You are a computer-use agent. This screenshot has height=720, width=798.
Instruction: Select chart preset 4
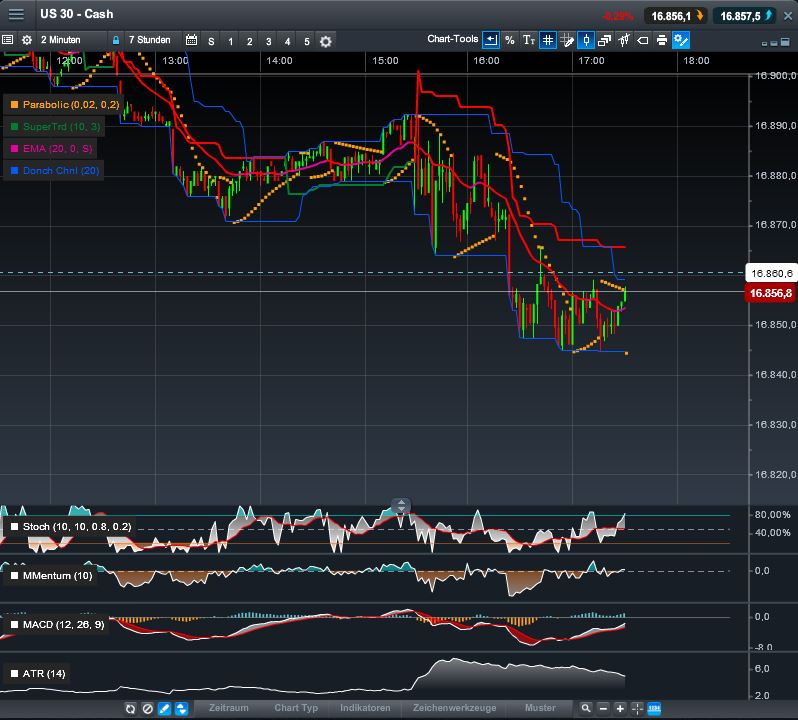click(288, 42)
